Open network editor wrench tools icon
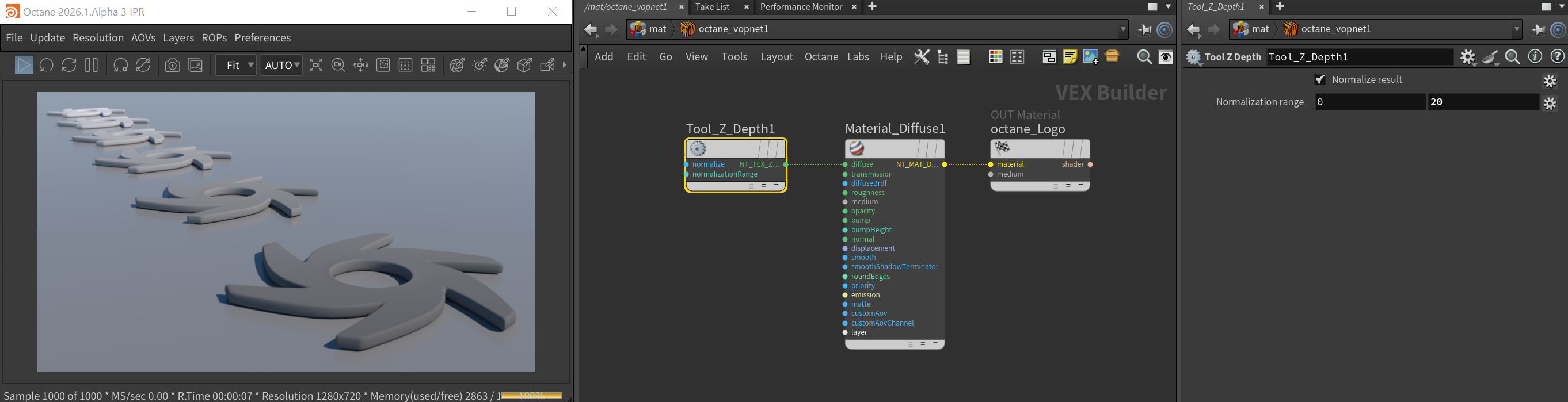Screen dimensions: 1568x402 point(922,56)
